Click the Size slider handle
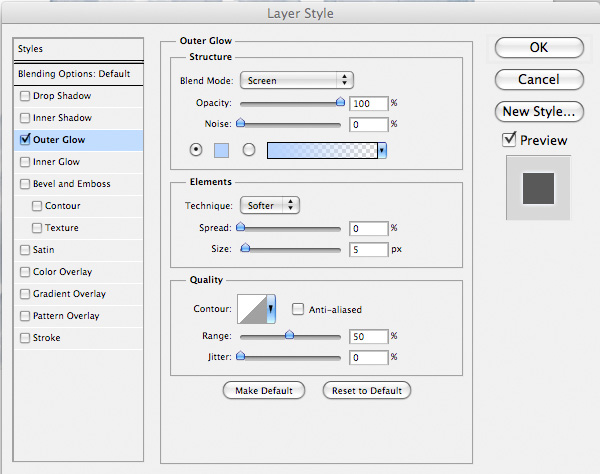This screenshot has width=600, height=474. [245, 248]
